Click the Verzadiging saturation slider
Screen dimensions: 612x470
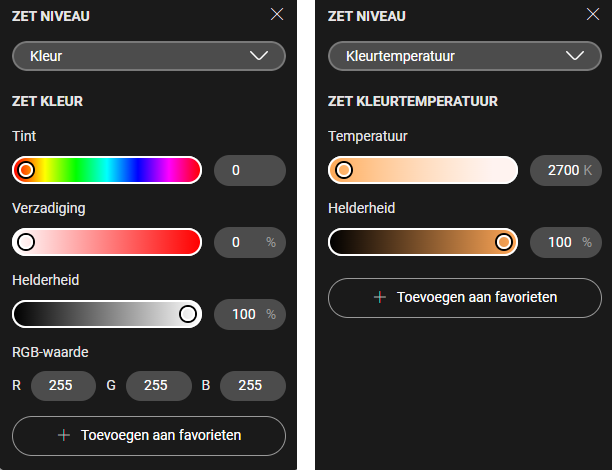[x=107, y=242]
